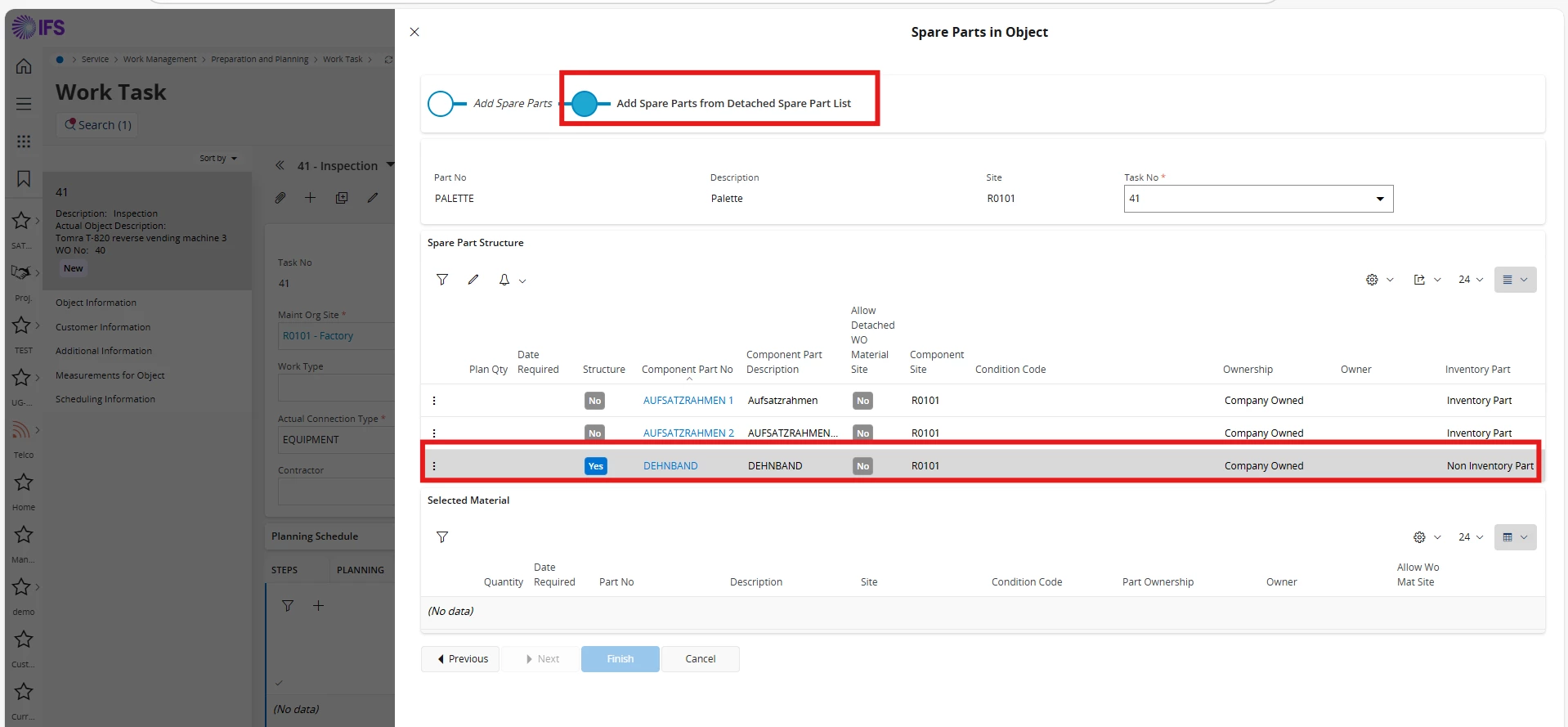Open Customer Information section
This screenshot has height=727, width=1568.
(103, 327)
